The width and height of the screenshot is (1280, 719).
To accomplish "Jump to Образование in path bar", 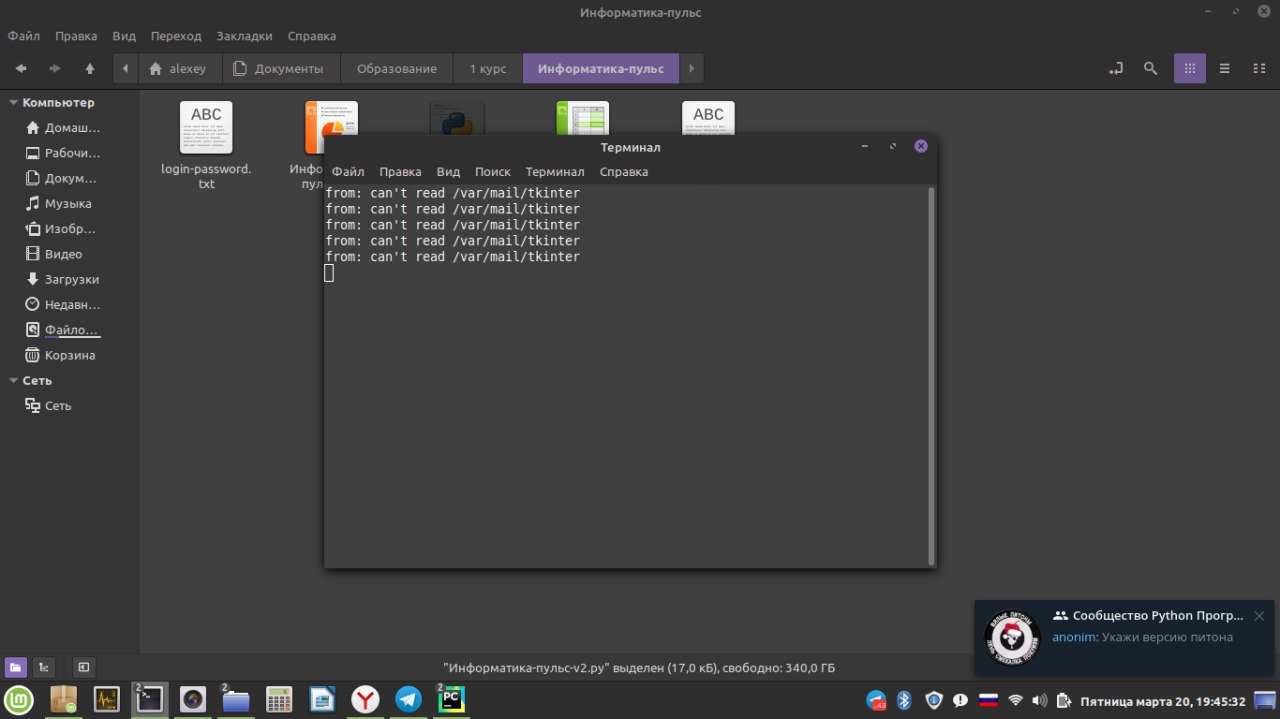I will [x=397, y=69].
